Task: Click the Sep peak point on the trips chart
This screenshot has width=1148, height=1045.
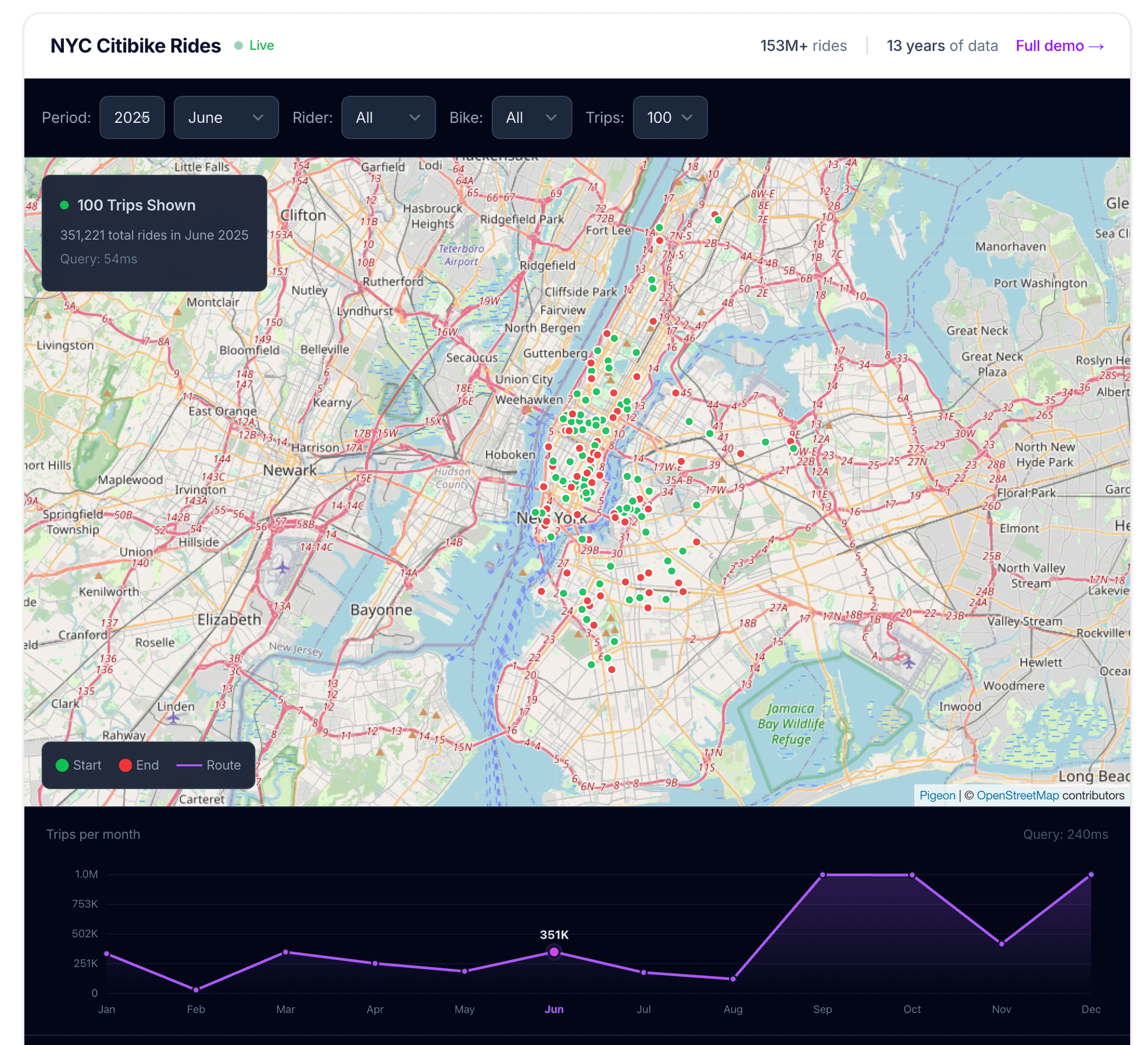Action: [x=822, y=874]
